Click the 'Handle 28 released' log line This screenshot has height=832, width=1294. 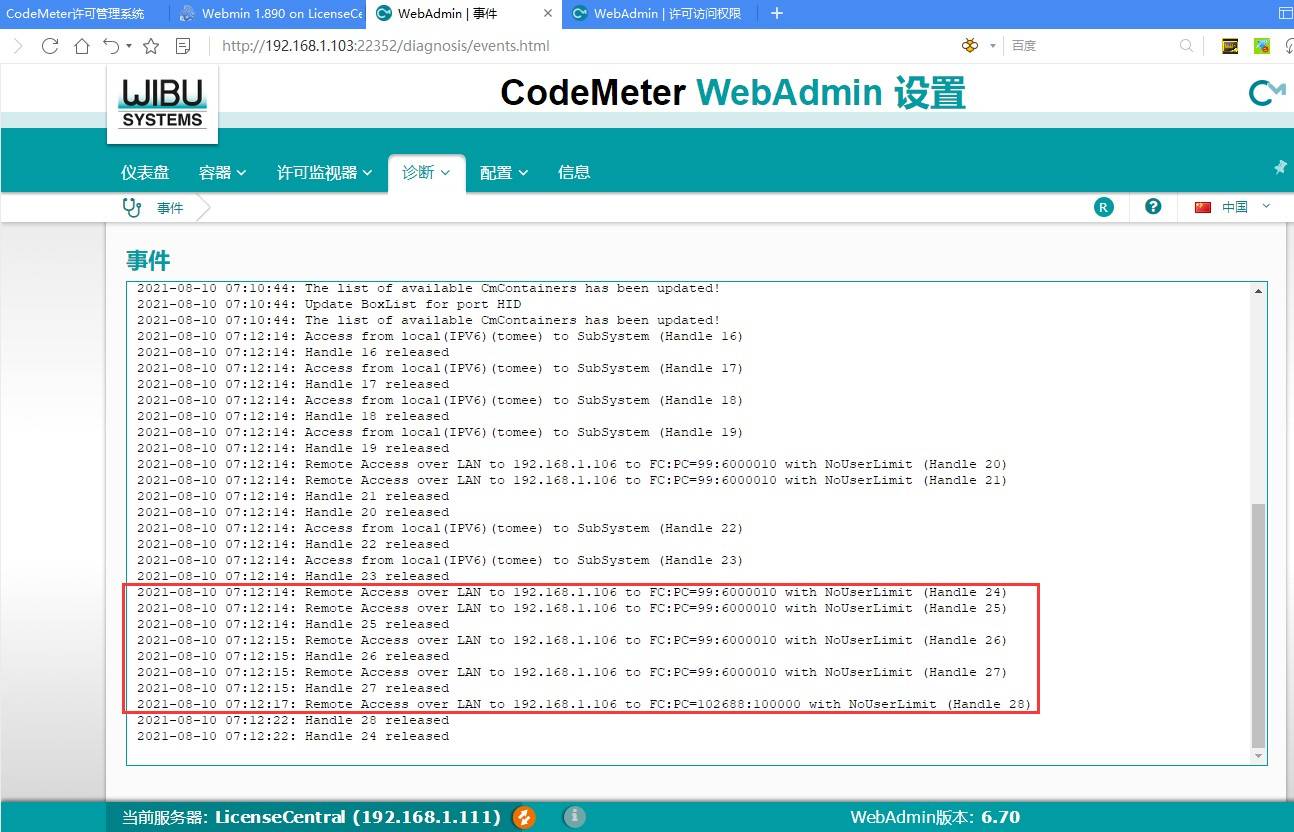pos(293,720)
